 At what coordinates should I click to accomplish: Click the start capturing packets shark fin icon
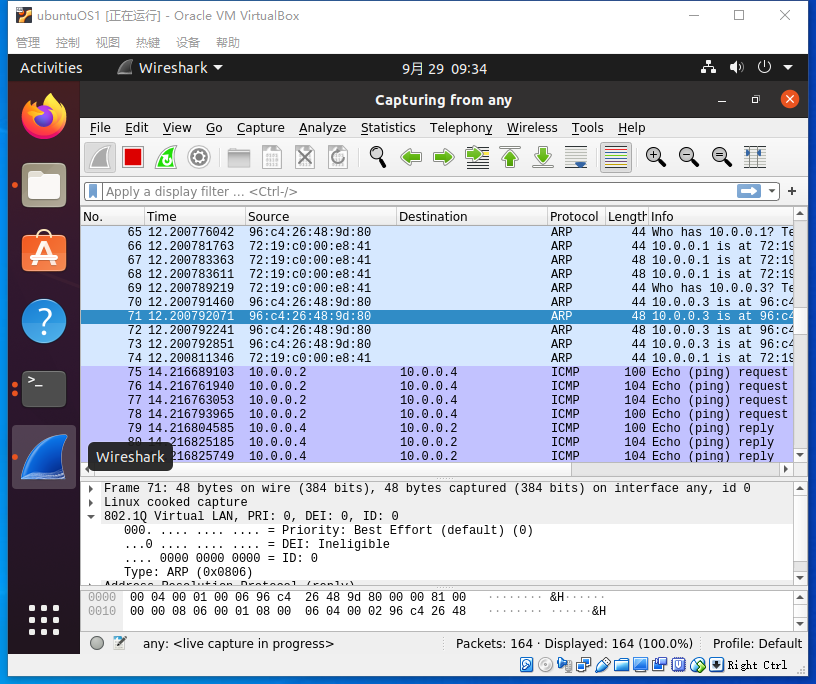tap(100, 157)
